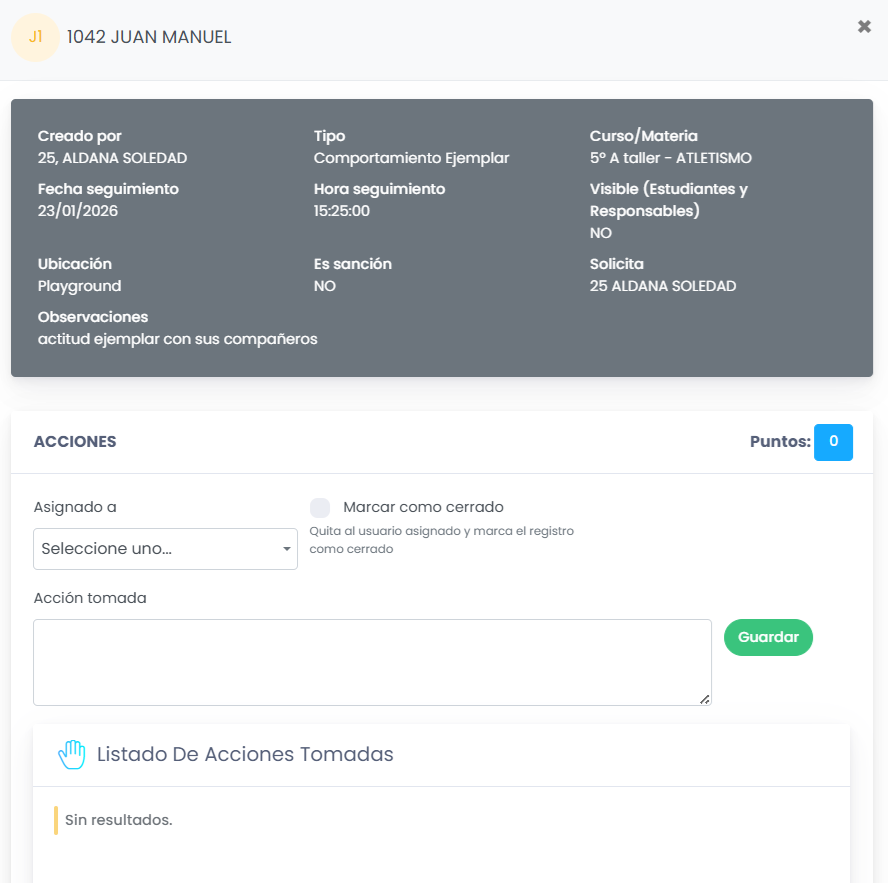Focus the Acción tomada text area
Image resolution: width=888 pixels, height=883 pixels.
(372, 662)
